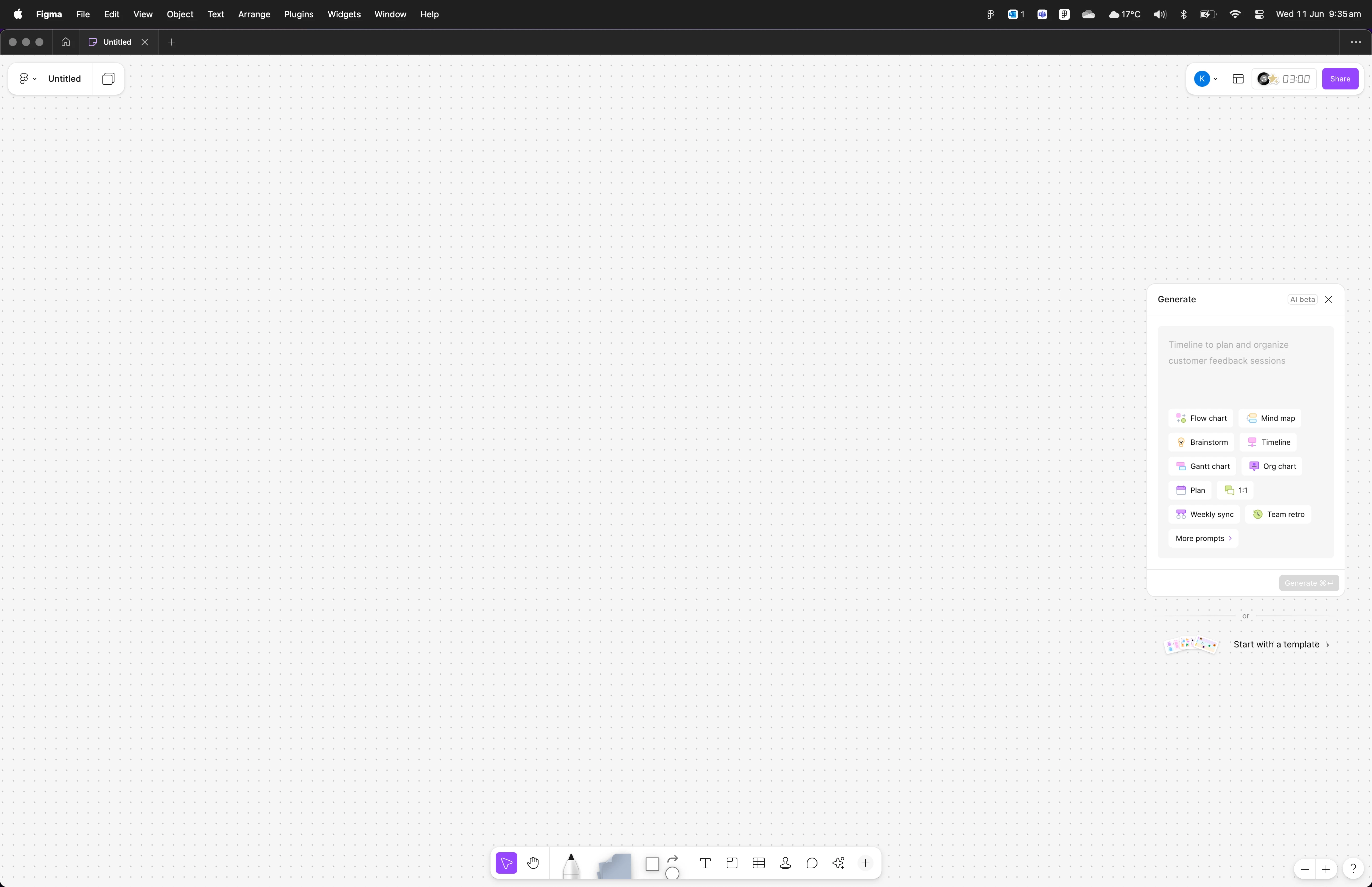Click the AI beta badge
The image size is (1372, 887).
click(1302, 300)
